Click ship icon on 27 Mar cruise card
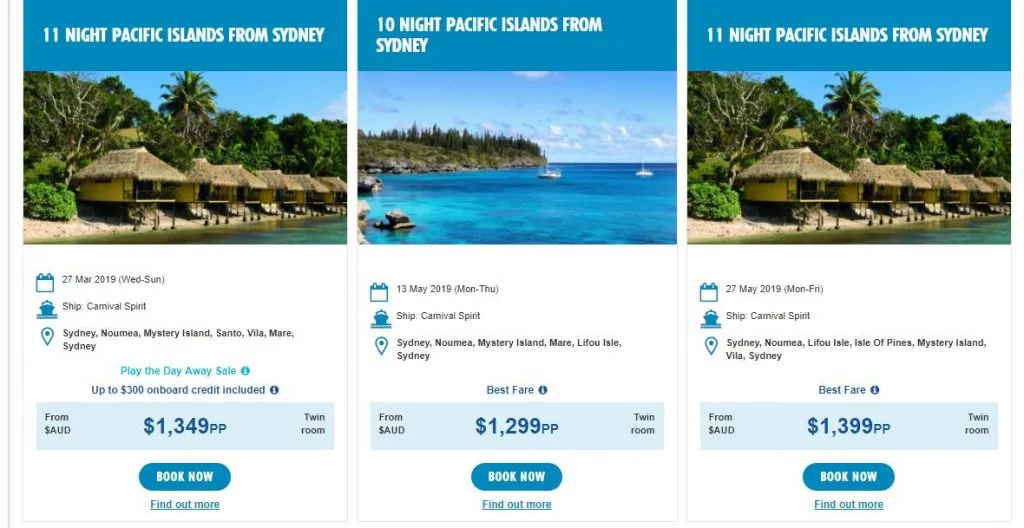 point(46,309)
